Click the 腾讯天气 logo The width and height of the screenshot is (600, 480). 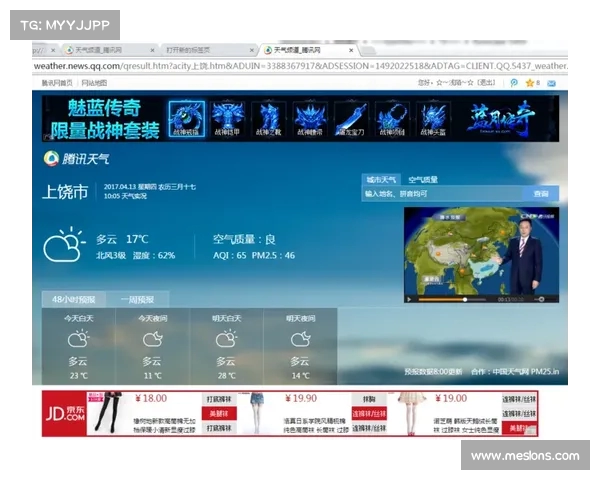click(76, 158)
